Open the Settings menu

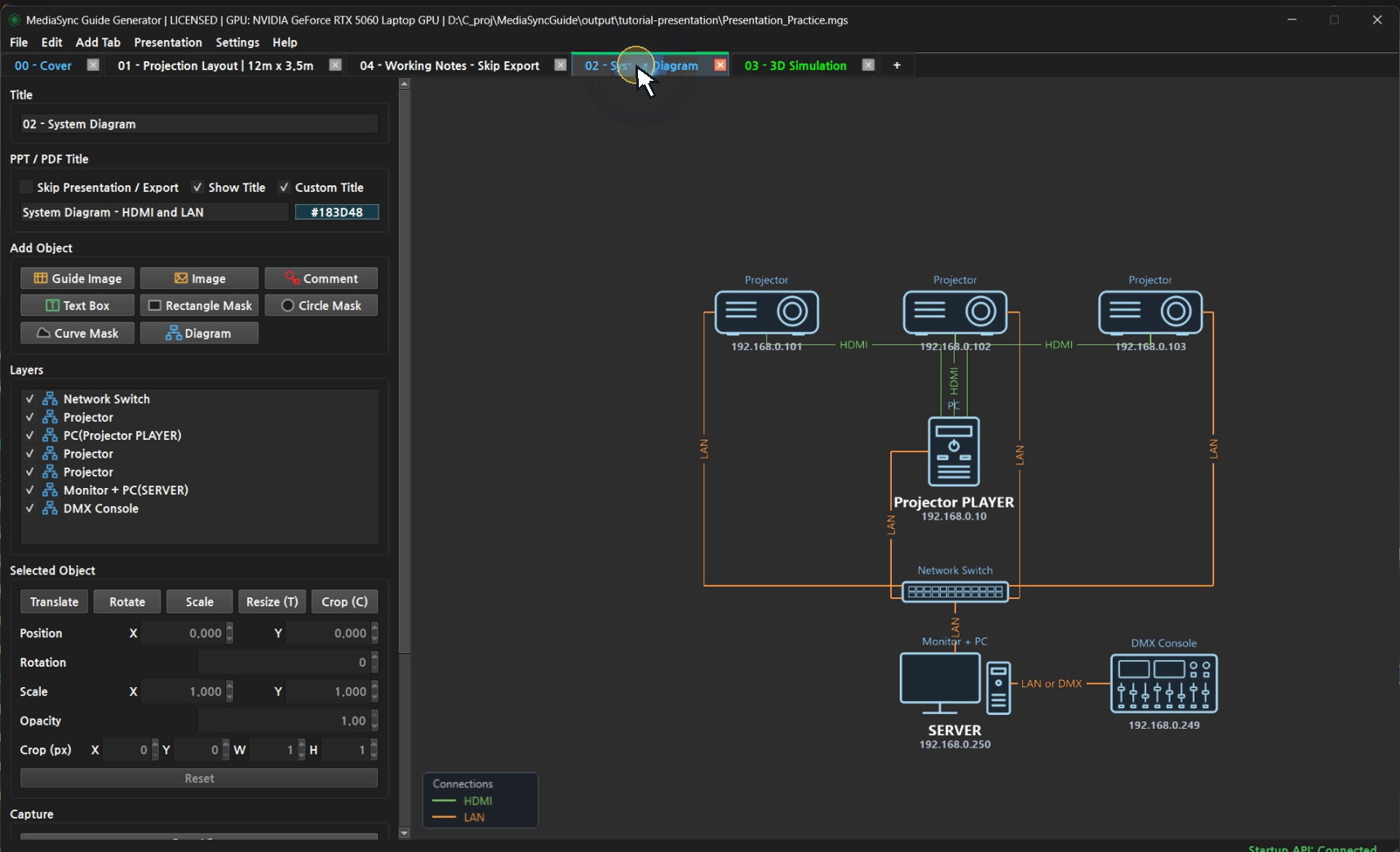point(237,42)
